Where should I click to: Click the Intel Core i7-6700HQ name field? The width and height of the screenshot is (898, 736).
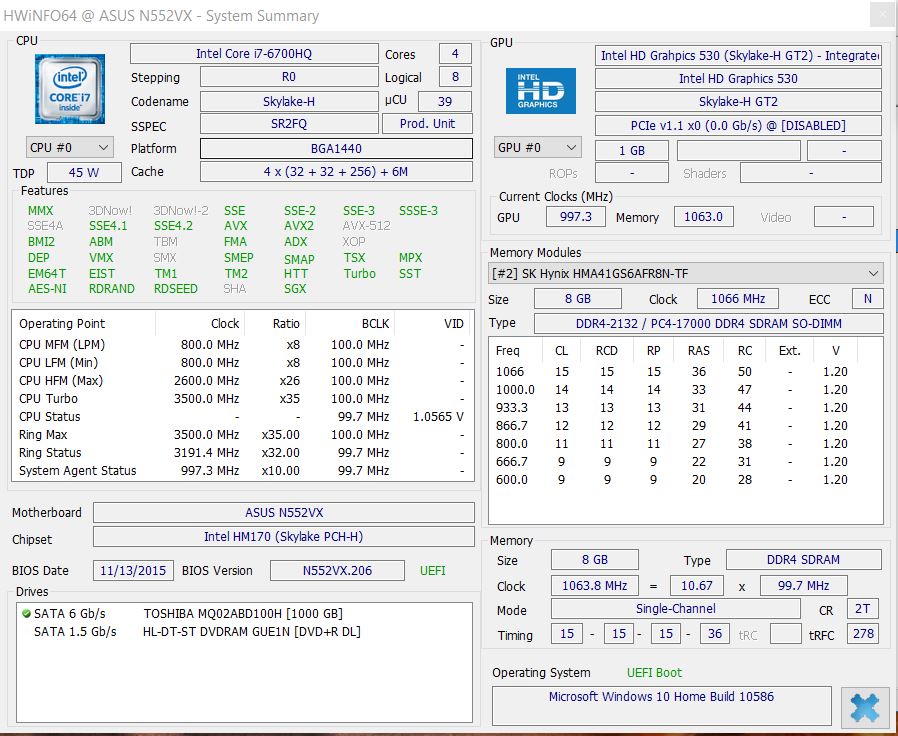[x=254, y=53]
